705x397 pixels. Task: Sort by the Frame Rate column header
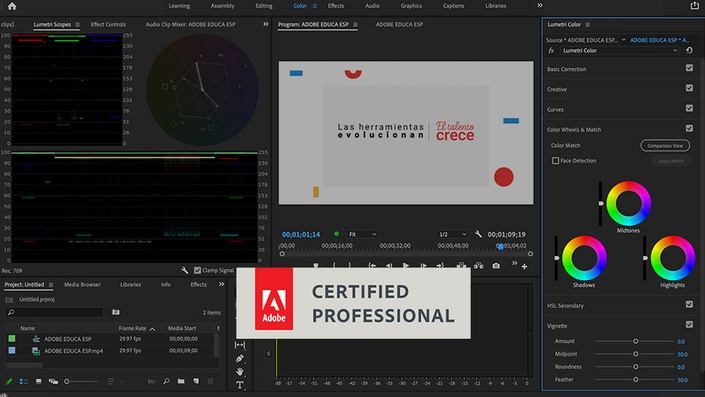(132, 329)
